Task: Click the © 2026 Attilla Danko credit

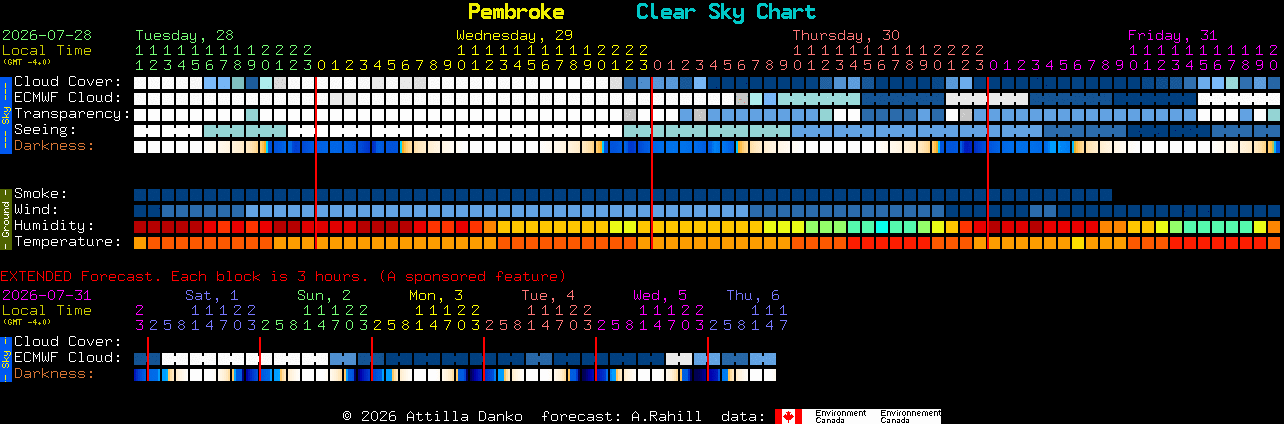Action: 435,416
